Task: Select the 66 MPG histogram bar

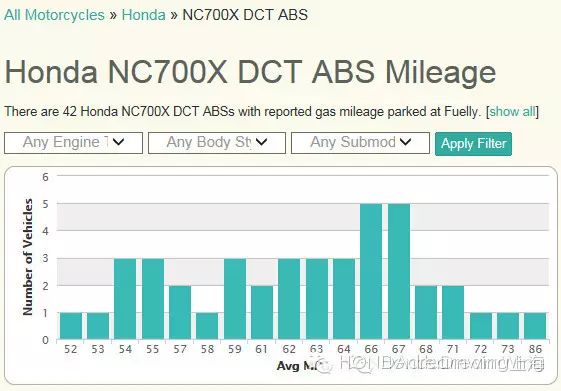Action: [371, 271]
